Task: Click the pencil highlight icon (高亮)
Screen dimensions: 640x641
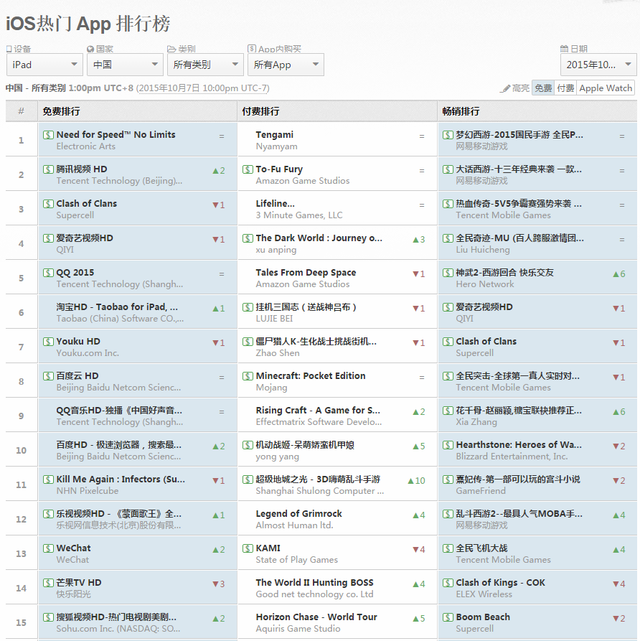Action: (x=505, y=88)
